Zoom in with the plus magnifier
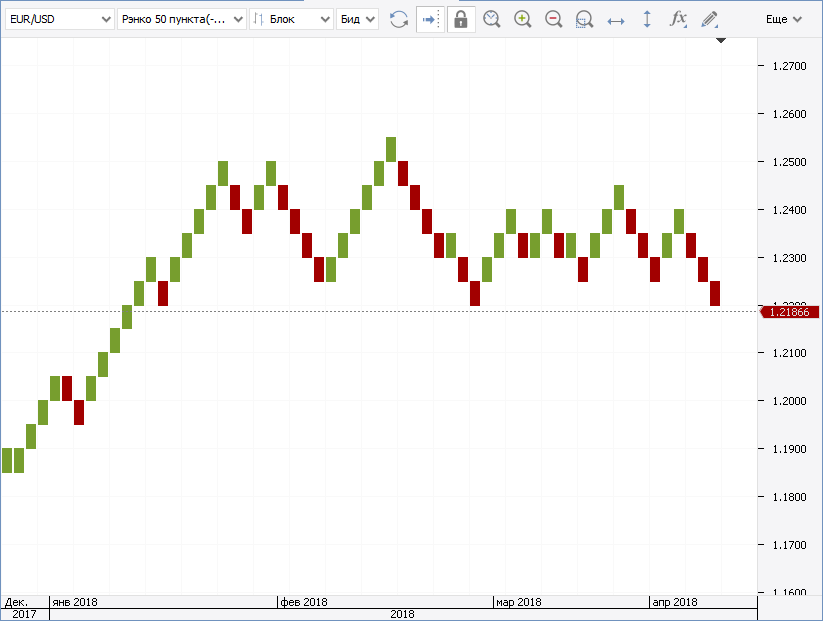Image resolution: width=823 pixels, height=621 pixels. 523,19
